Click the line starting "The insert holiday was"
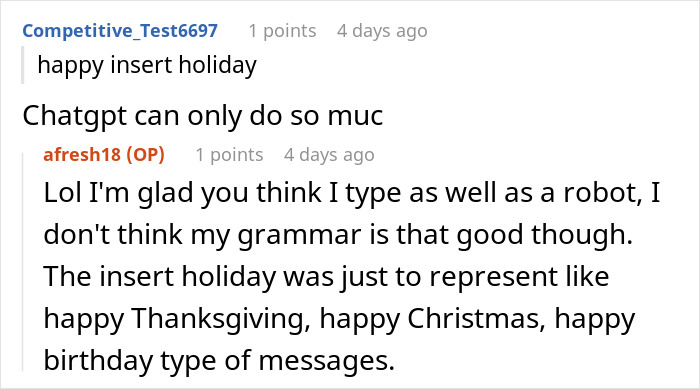 (x=326, y=276)
